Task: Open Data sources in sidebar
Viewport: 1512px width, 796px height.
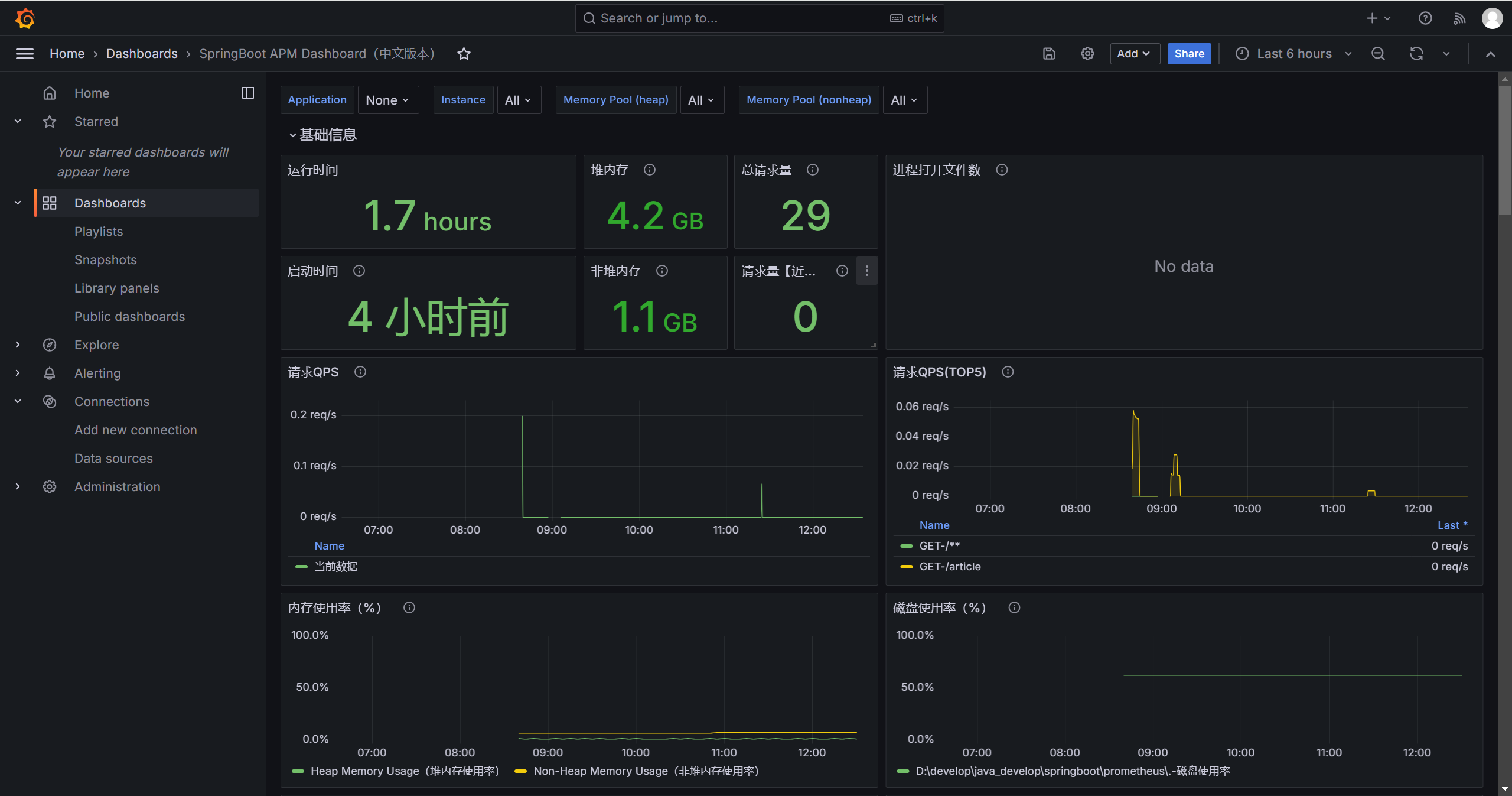Action: coord(113,458)
